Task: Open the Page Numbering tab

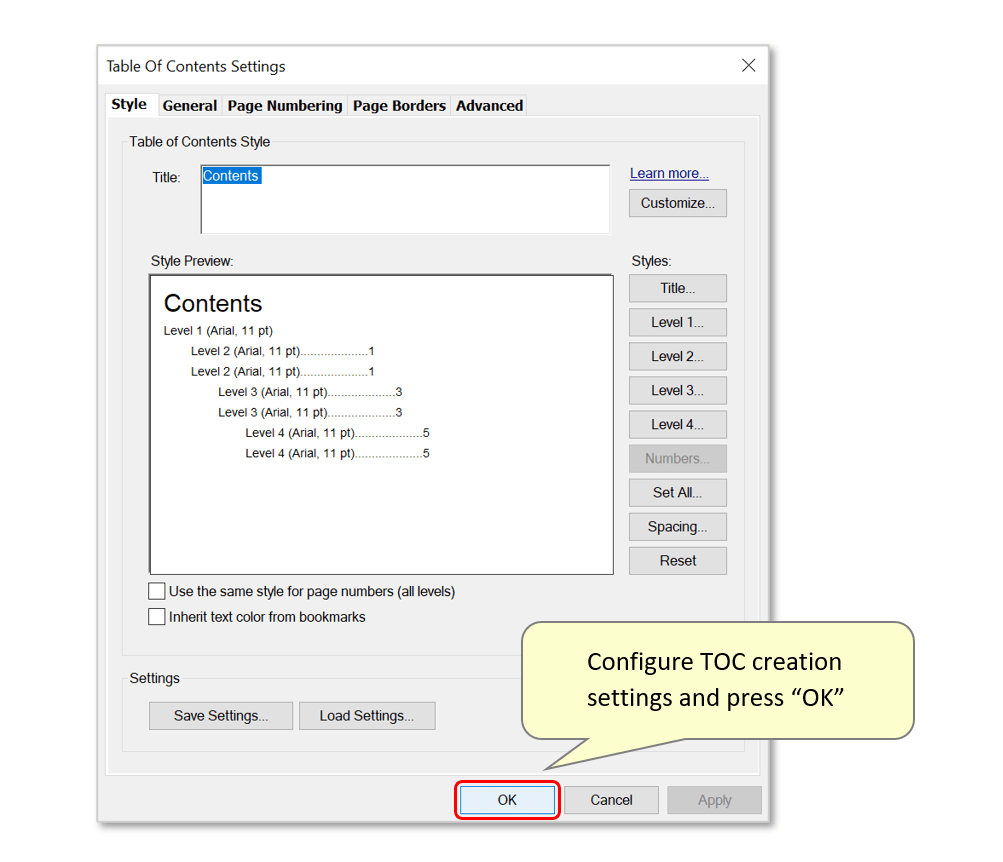Action: point(285,106)
